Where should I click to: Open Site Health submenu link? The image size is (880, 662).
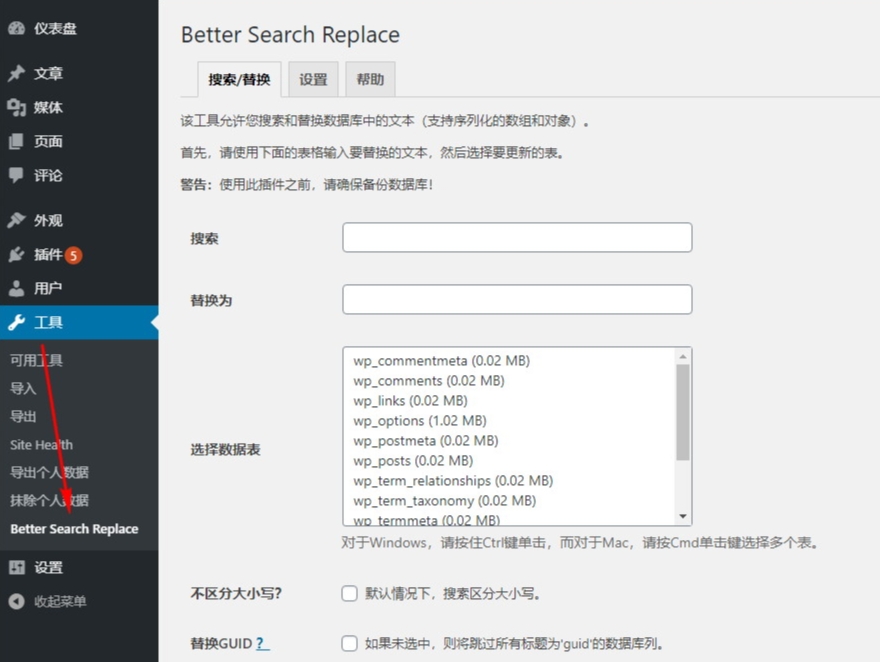coord(42,444)
